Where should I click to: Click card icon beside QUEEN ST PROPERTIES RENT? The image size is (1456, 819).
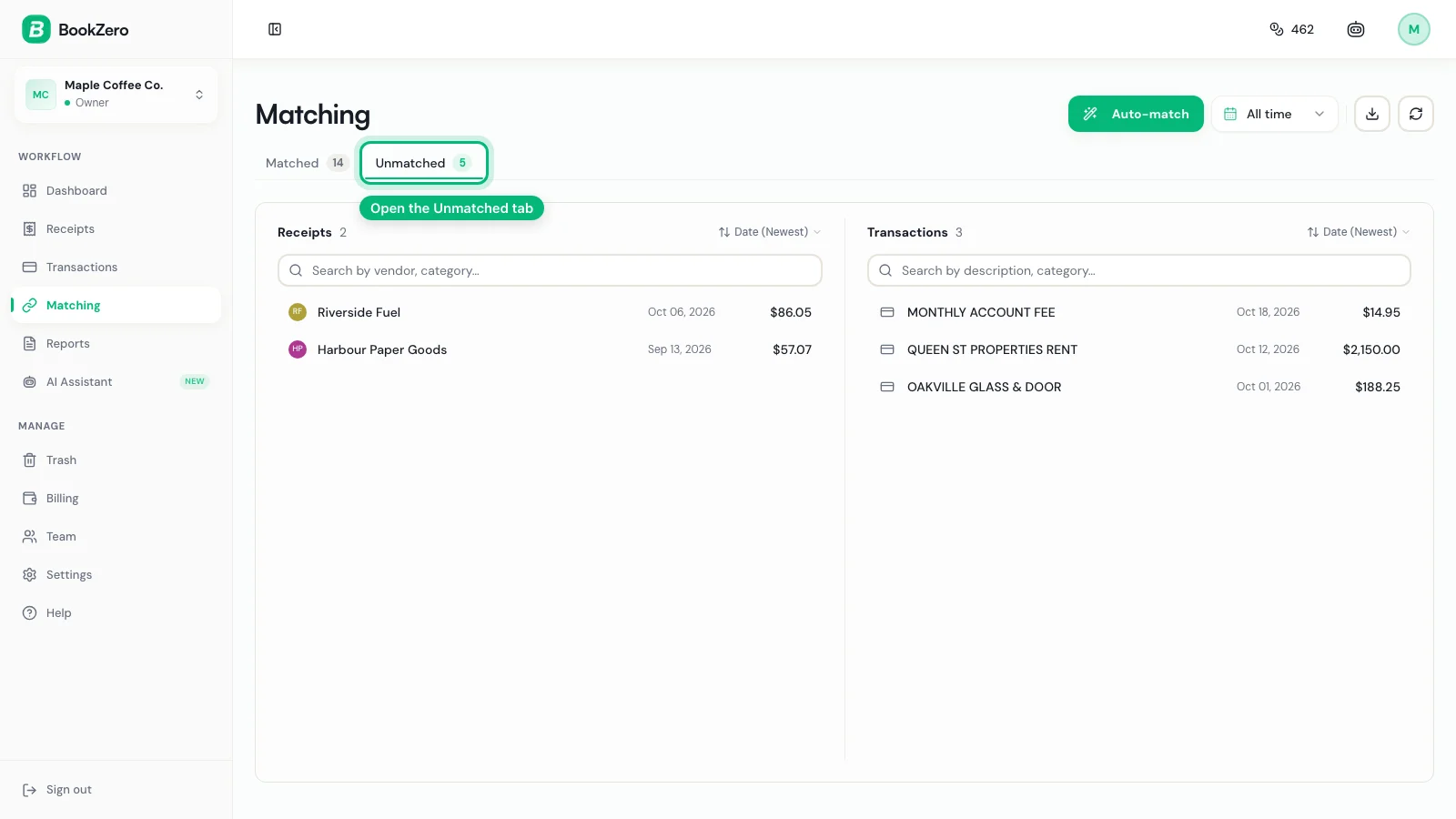[887, 349]
